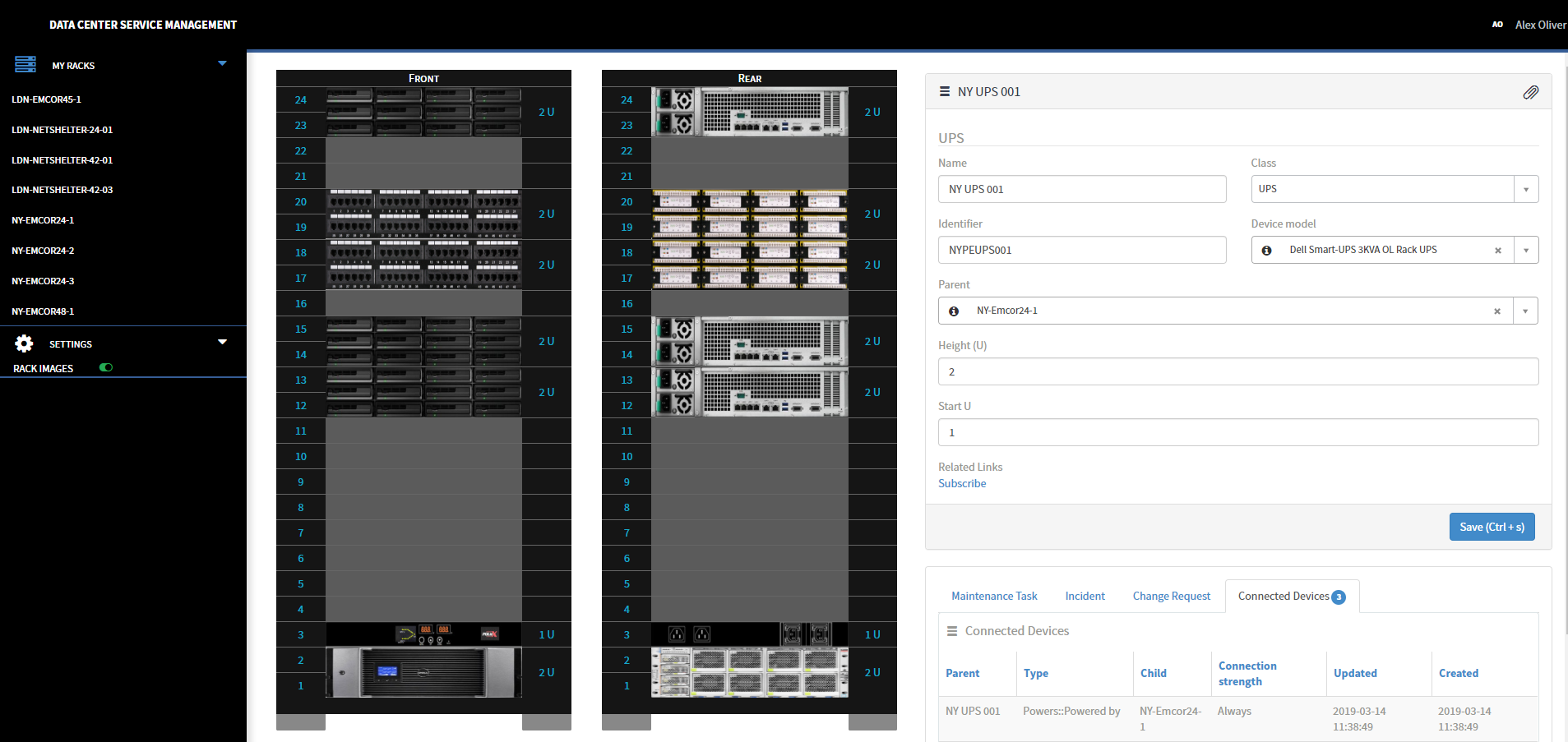This screenshot has height=742, width=1568.
Task: Edit the Name field
Action: coord(1081,189)
